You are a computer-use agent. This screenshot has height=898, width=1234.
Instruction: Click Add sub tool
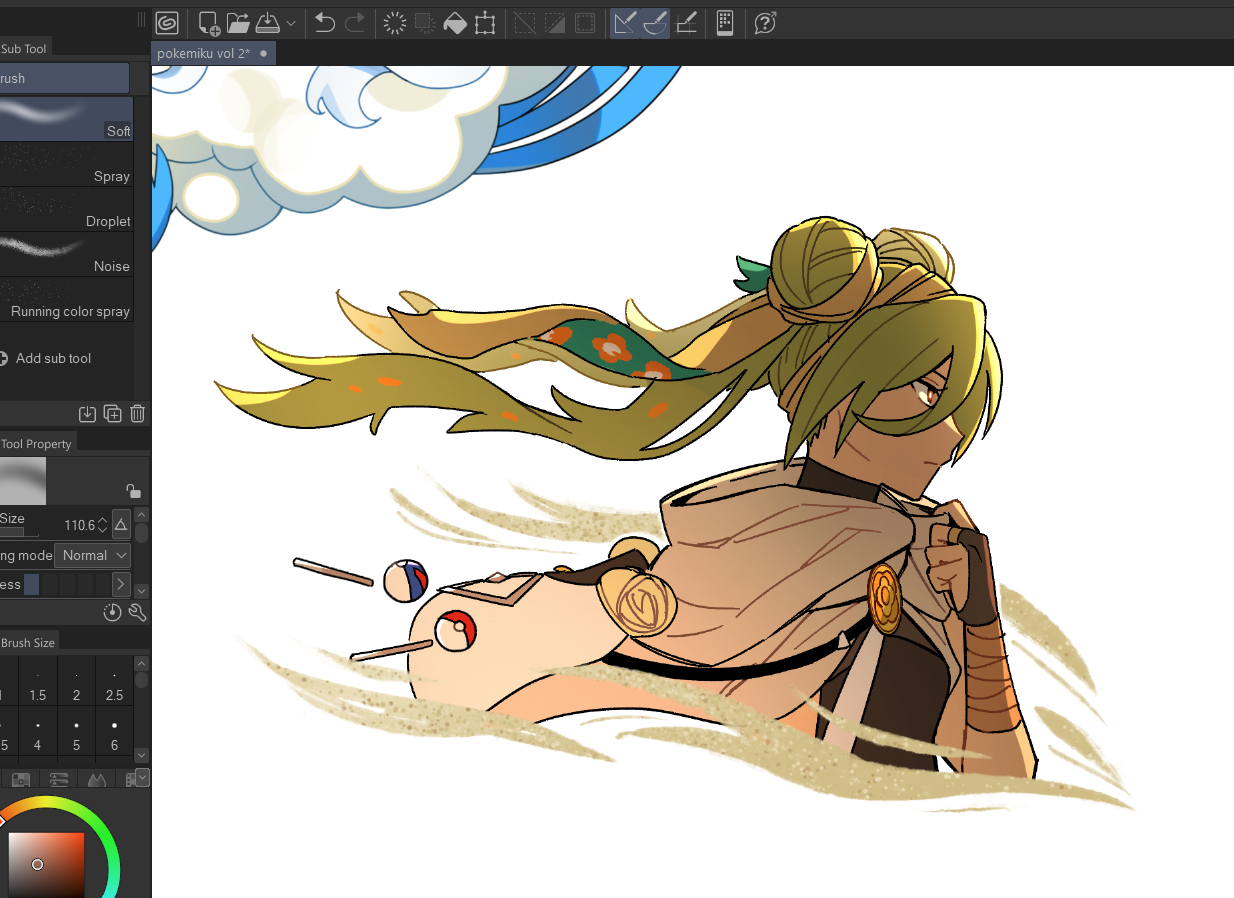pos(53,358)
